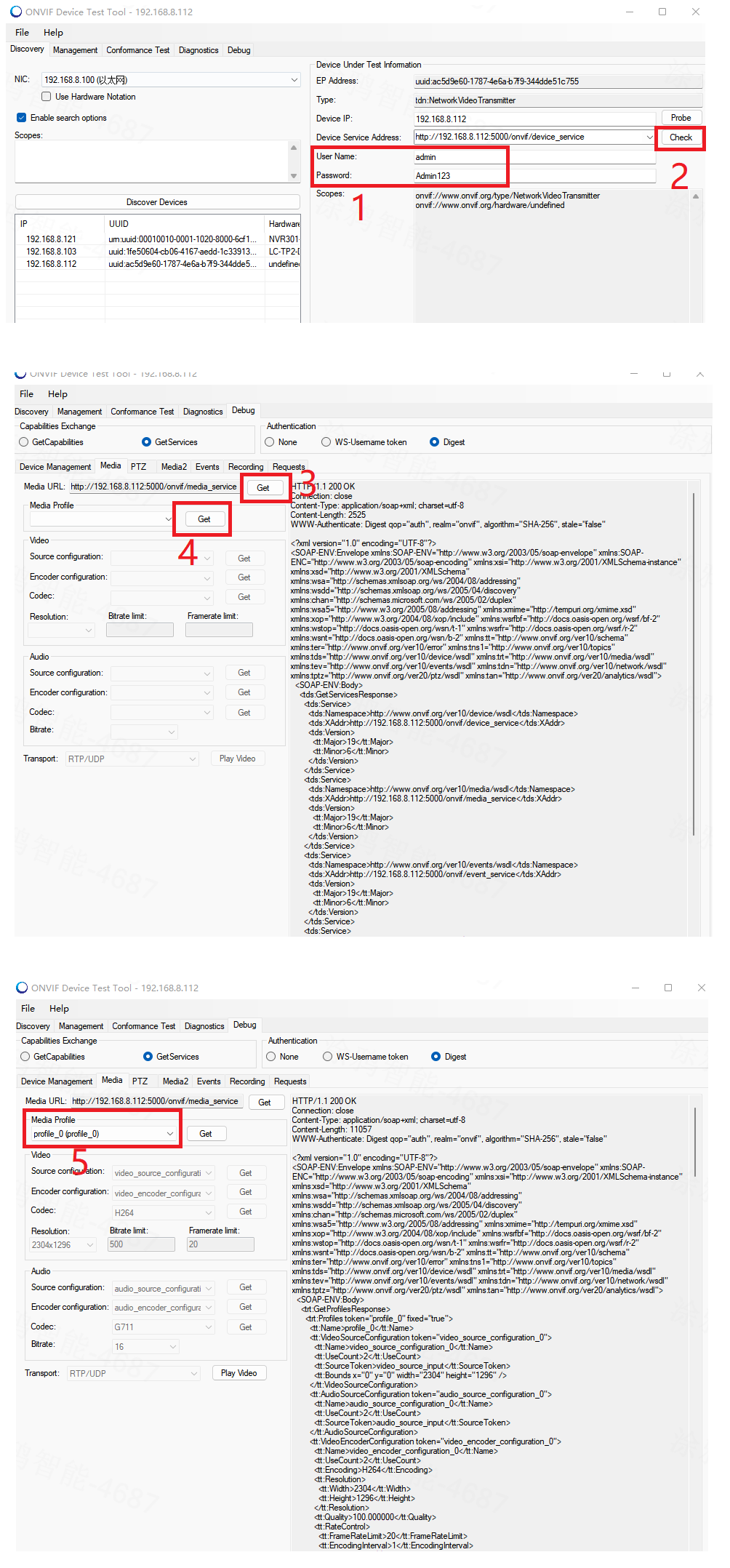Open the File menu in the Discover Devices window
The image size is (730, 1568).
coord(23,33)
